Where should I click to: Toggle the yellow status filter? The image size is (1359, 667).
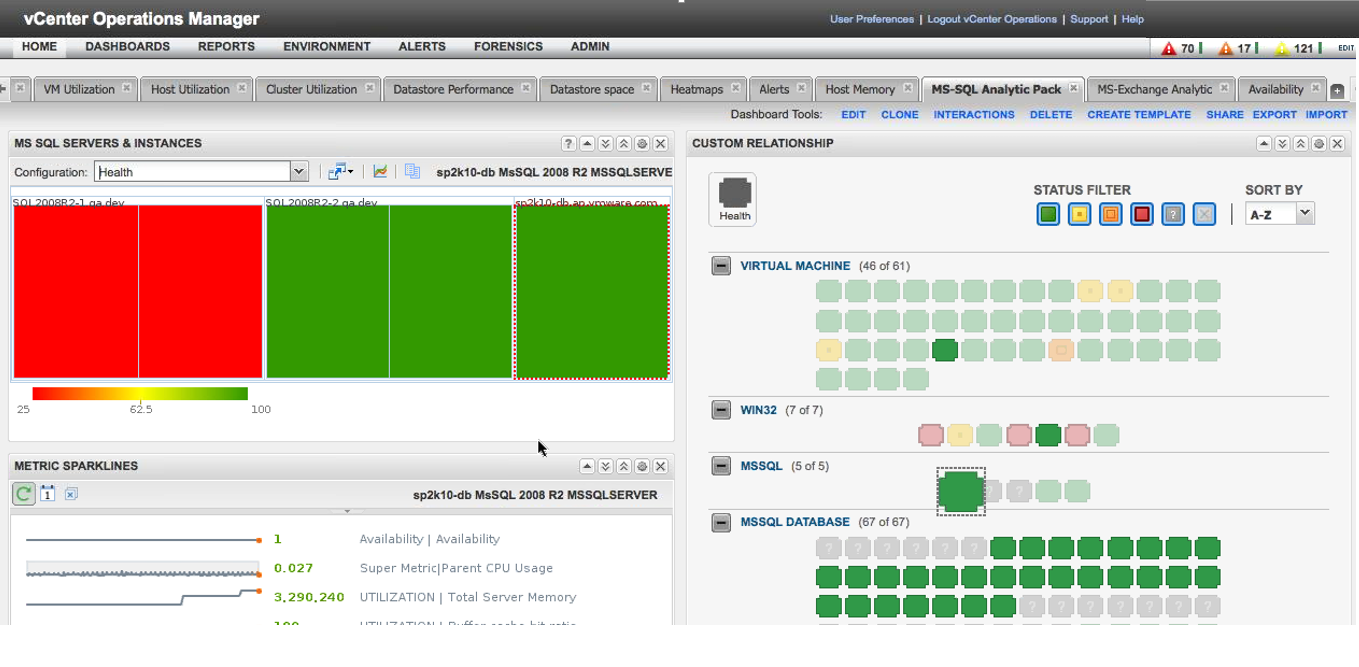1079,214
